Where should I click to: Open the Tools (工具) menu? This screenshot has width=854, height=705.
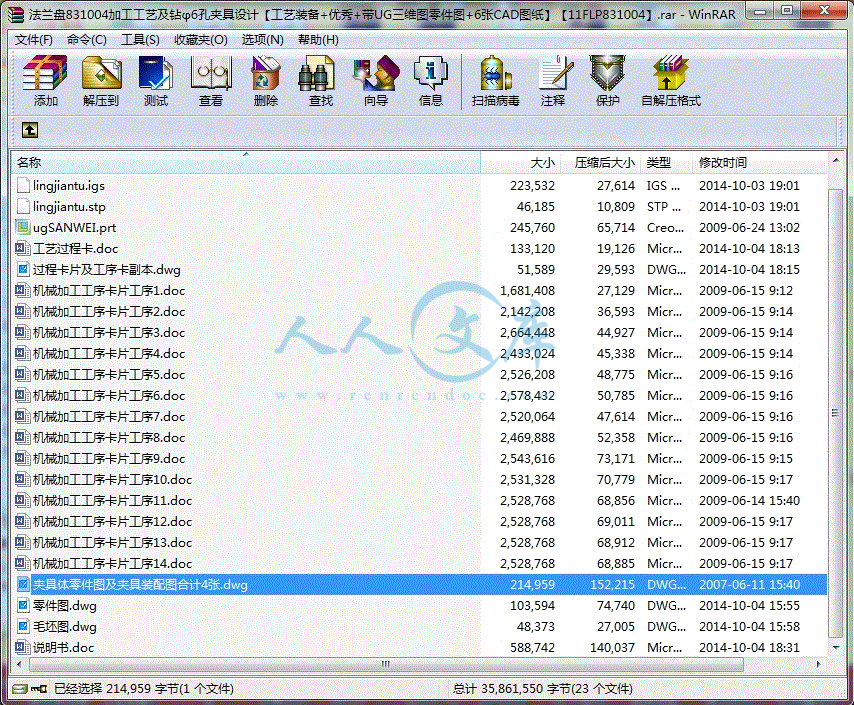pos(140,40)
